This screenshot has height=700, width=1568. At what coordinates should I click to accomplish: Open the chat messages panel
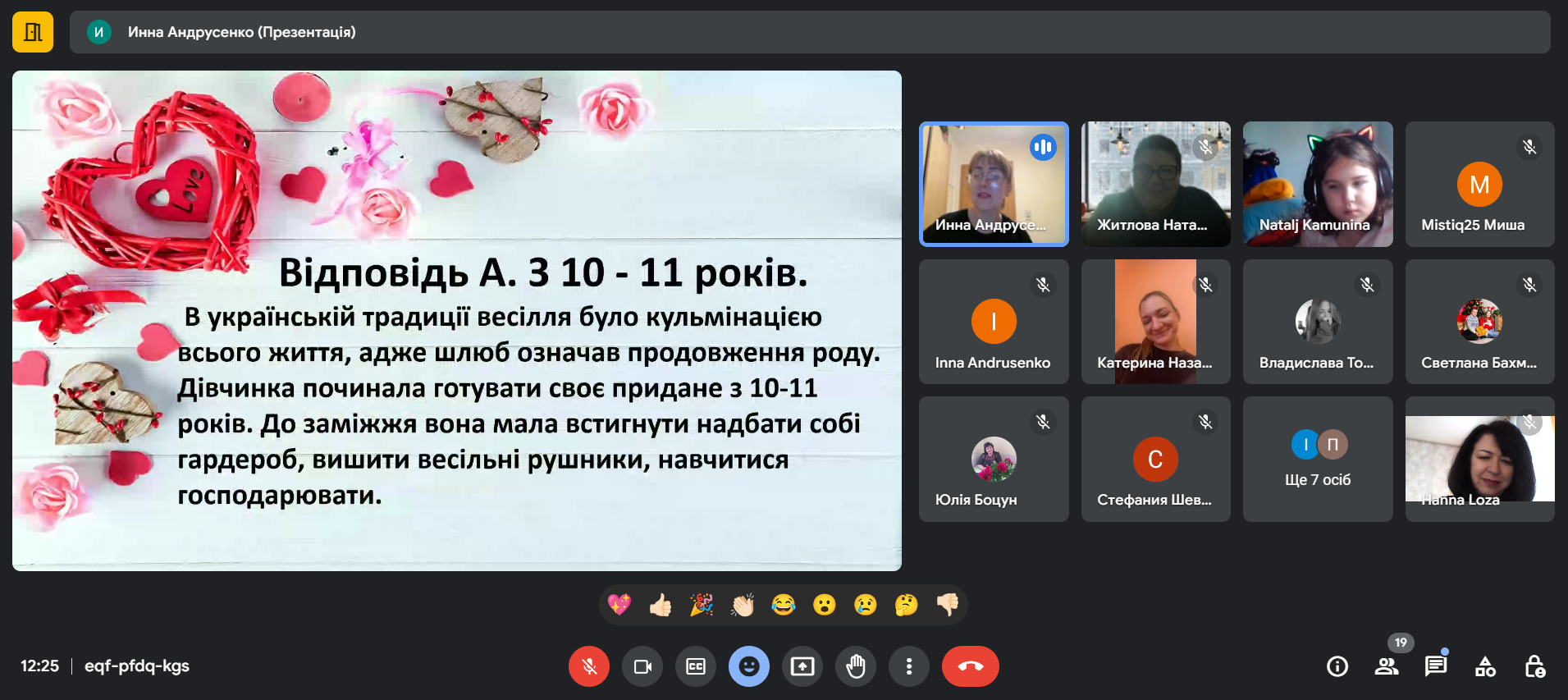(1435, 666)
